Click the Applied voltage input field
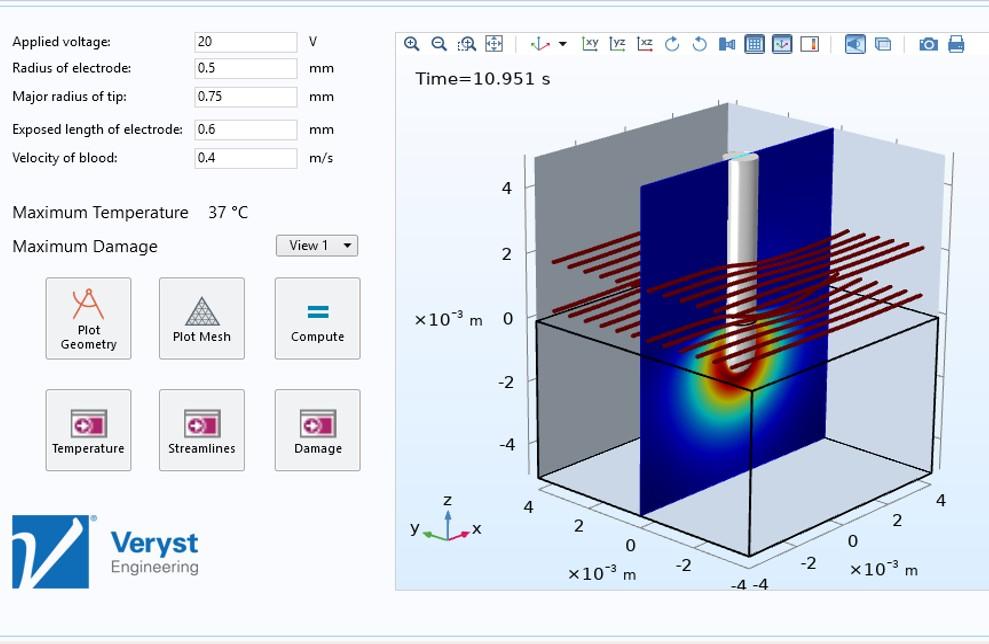Screen dimensions: 989x644 tap(245, 41)
